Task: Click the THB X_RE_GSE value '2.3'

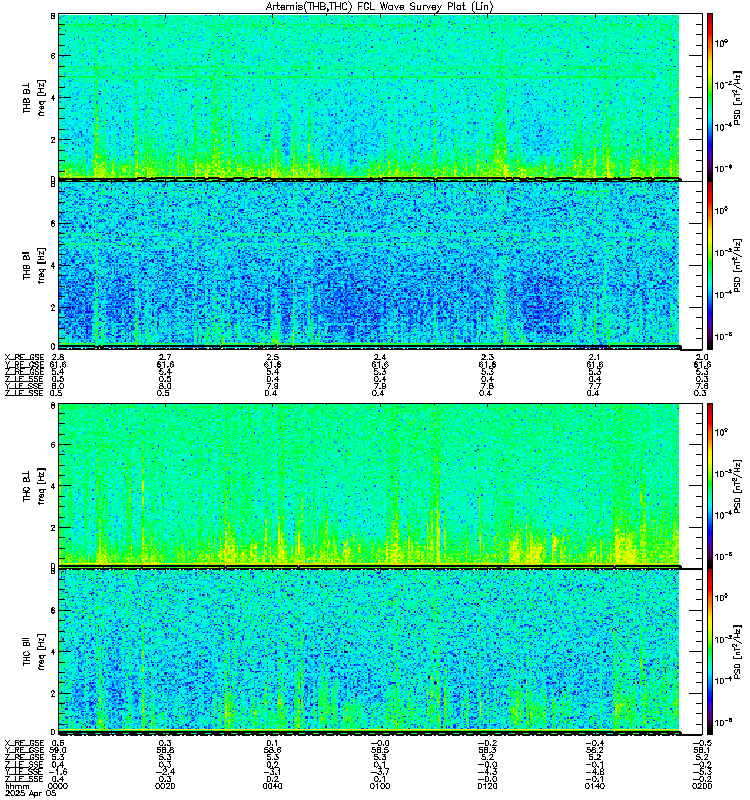Action: 487,357
